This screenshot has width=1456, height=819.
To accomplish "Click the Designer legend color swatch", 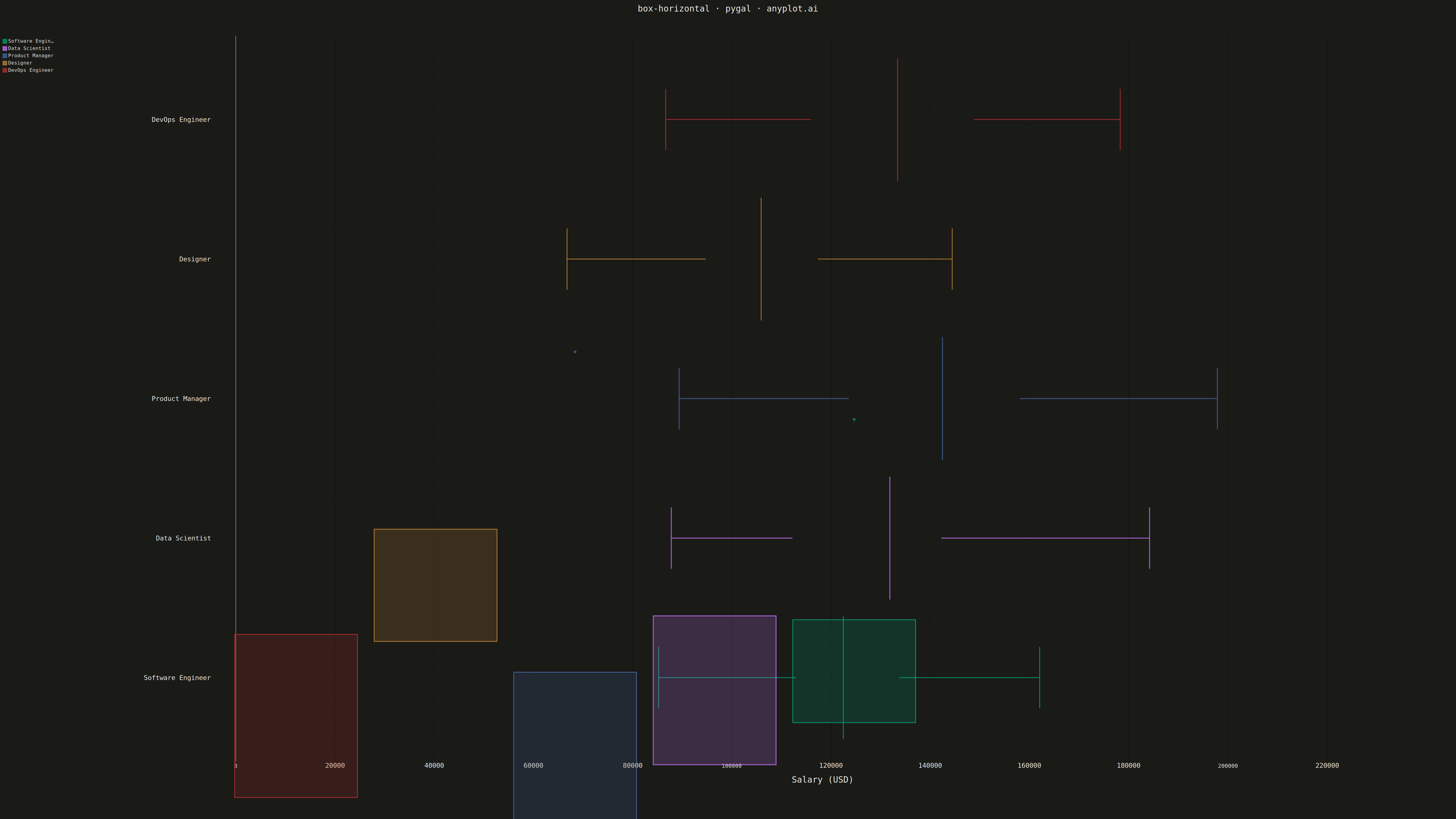I will point(5,63).
